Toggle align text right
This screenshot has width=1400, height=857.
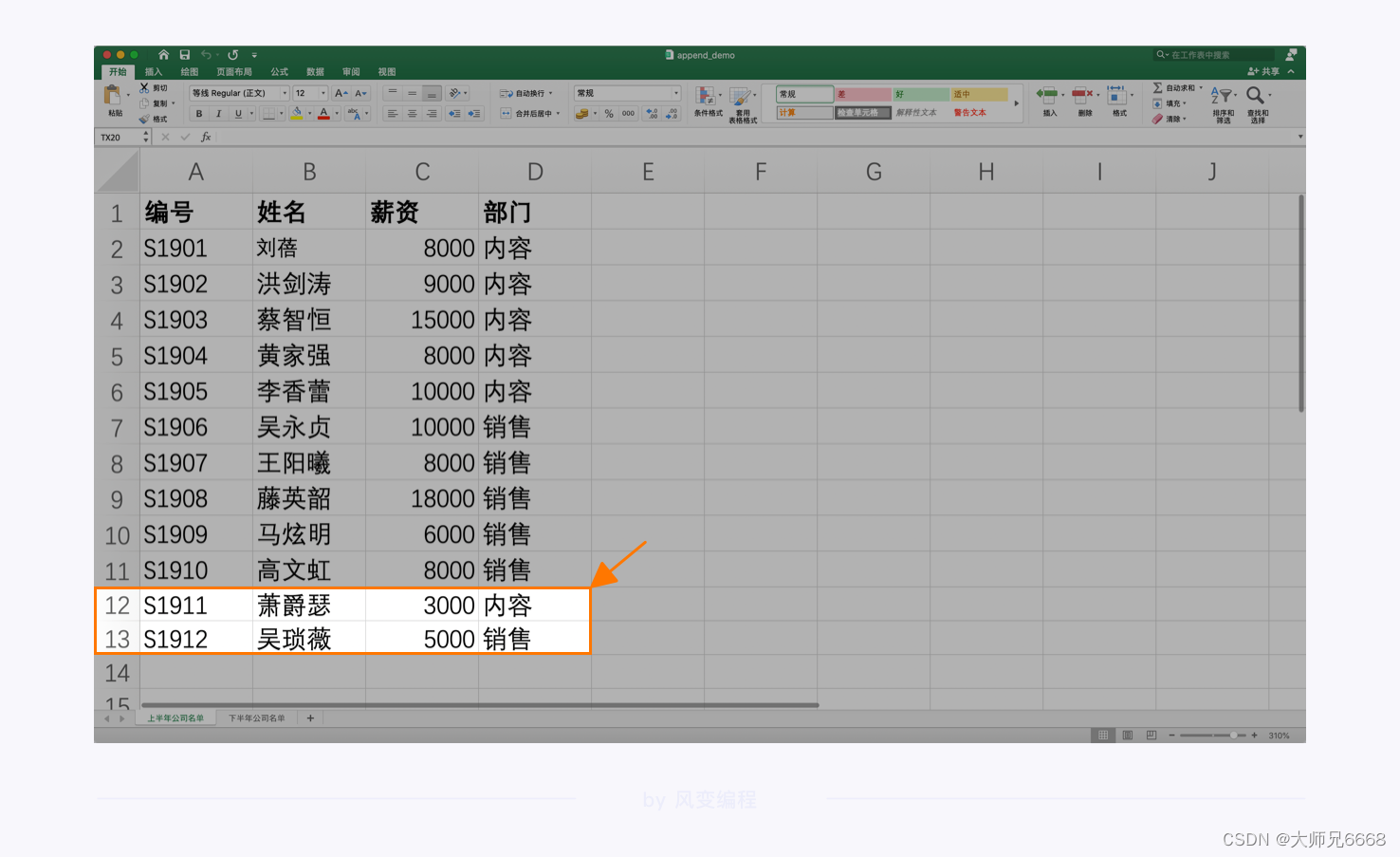pyautogui.click(x=432, y=114)
